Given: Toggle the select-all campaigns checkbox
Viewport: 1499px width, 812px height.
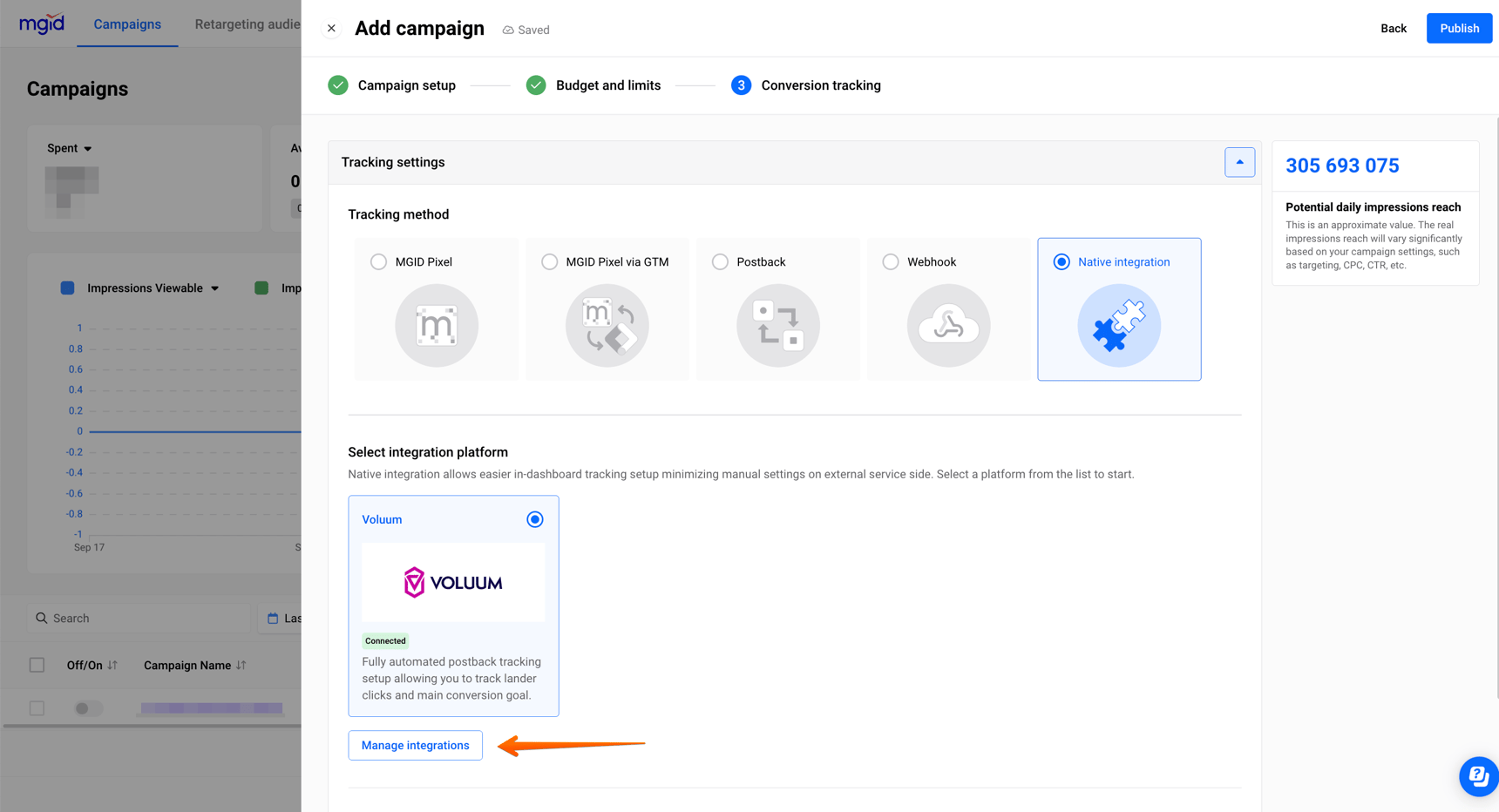Looking at the screenshot, I should point(37,665).
